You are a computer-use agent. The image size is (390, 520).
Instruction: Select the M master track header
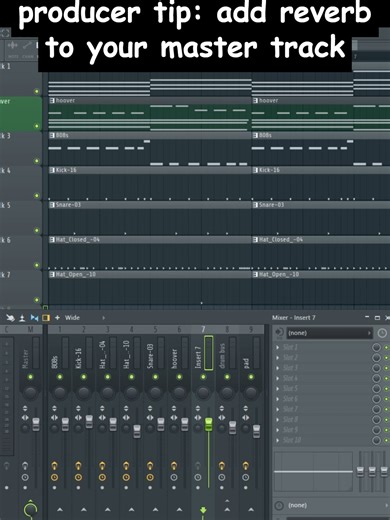pyautogui.click(x=30, y=330)
